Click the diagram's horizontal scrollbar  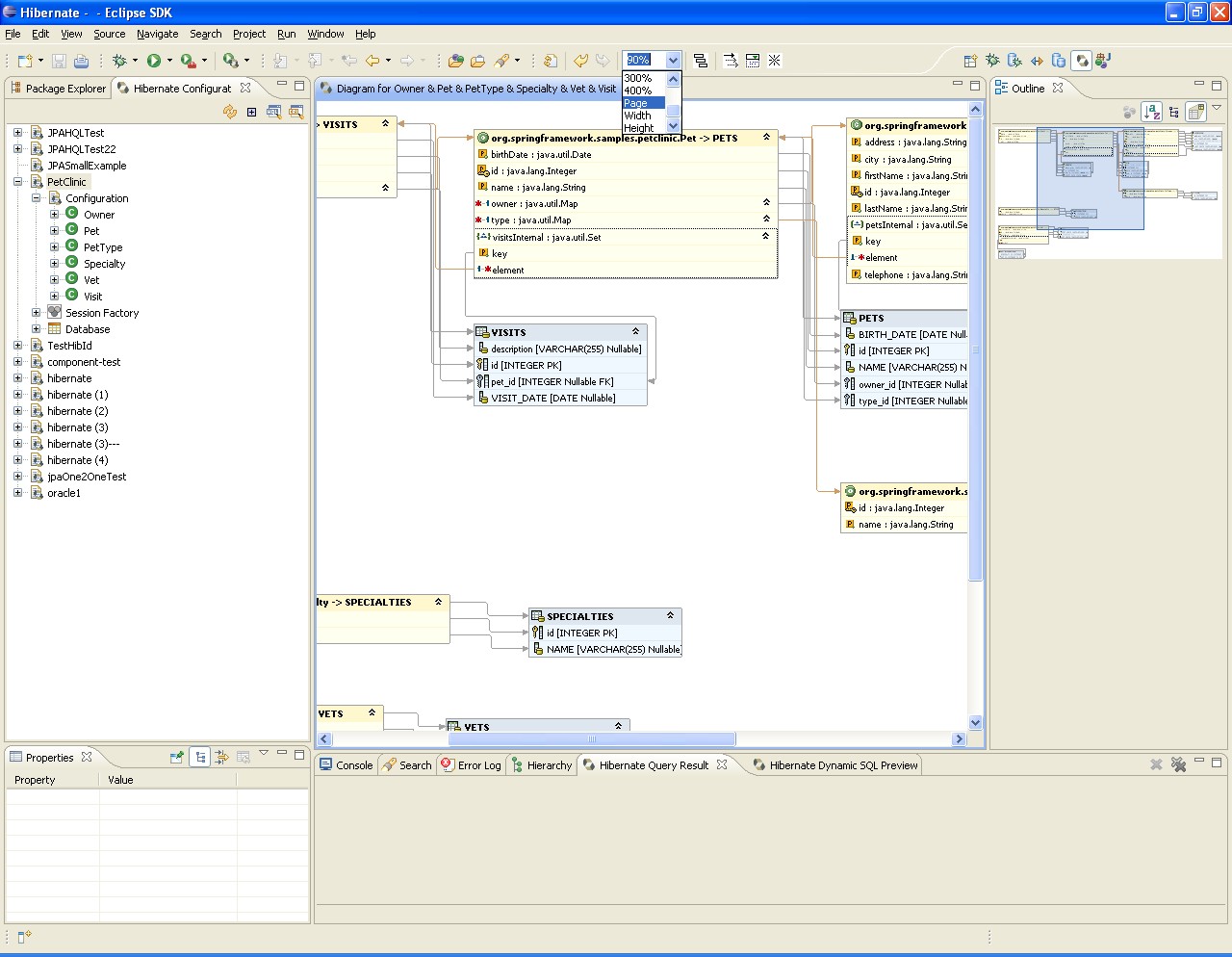click(x=591, y=739)
